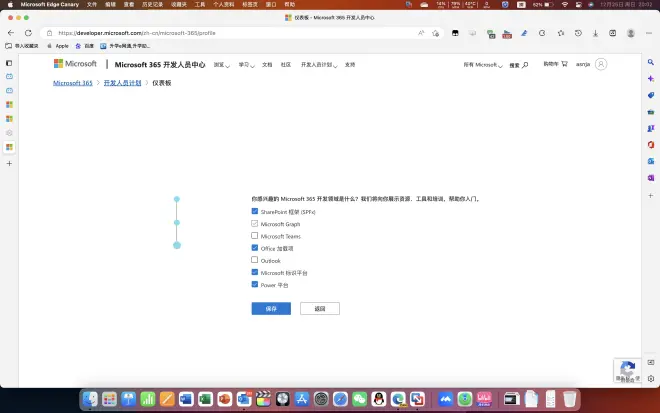660x413 pixels.
Task: Open browser history clock icon
Action: [578, 33]
